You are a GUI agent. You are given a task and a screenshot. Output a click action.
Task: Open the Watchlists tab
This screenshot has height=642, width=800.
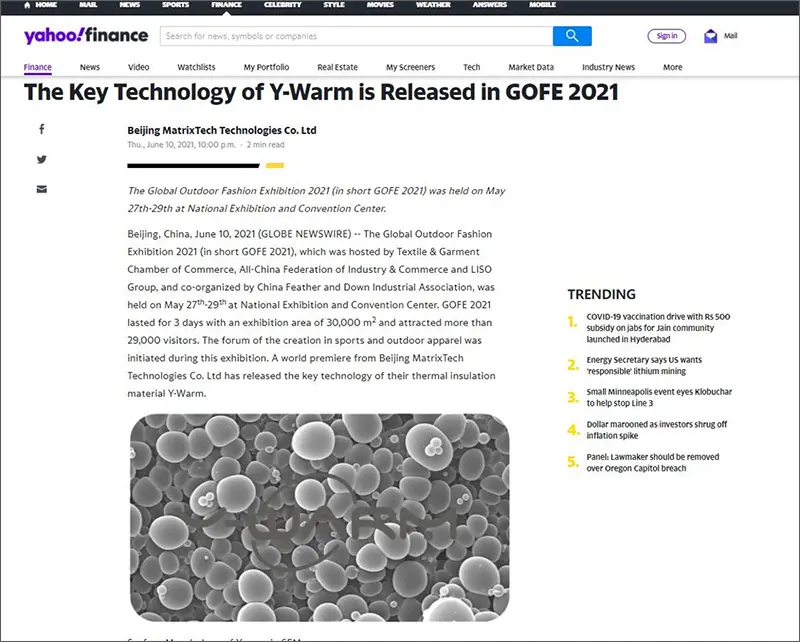pos(196,67)
